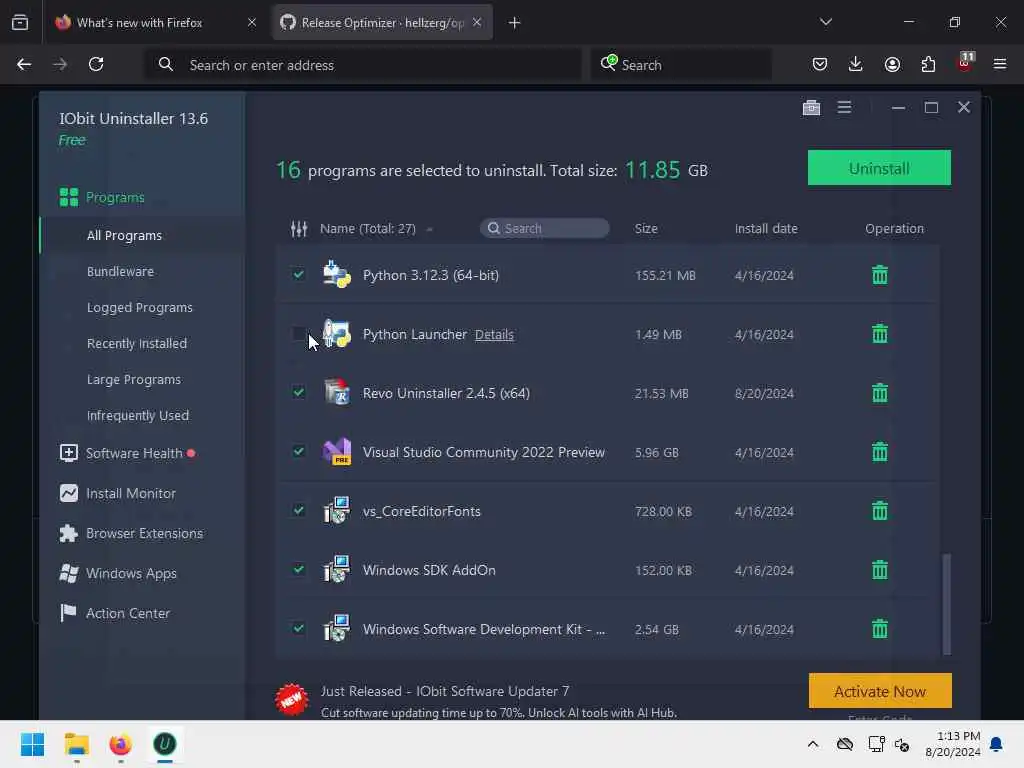This screenshot has height=768, width=1024.
Task: Click Firefox address bar
Action: pos(363,65)
